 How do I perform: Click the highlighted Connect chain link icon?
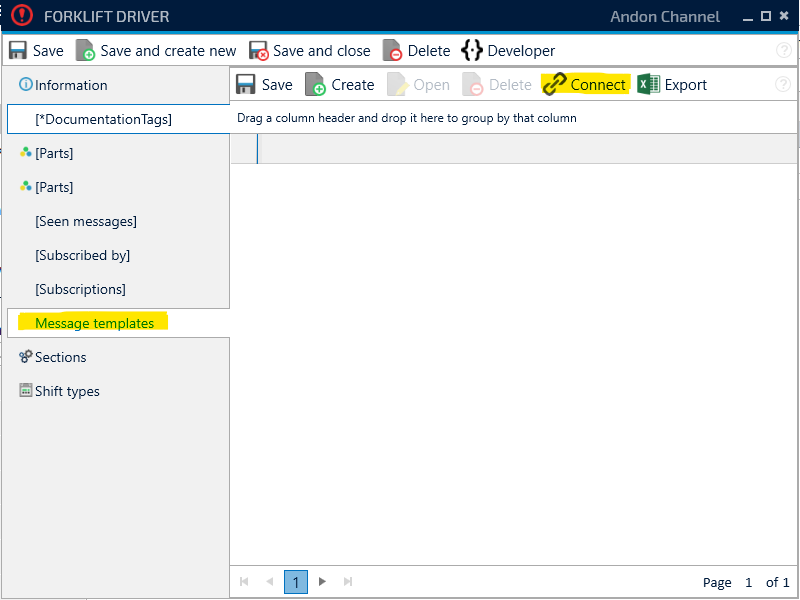coord(554,85)
